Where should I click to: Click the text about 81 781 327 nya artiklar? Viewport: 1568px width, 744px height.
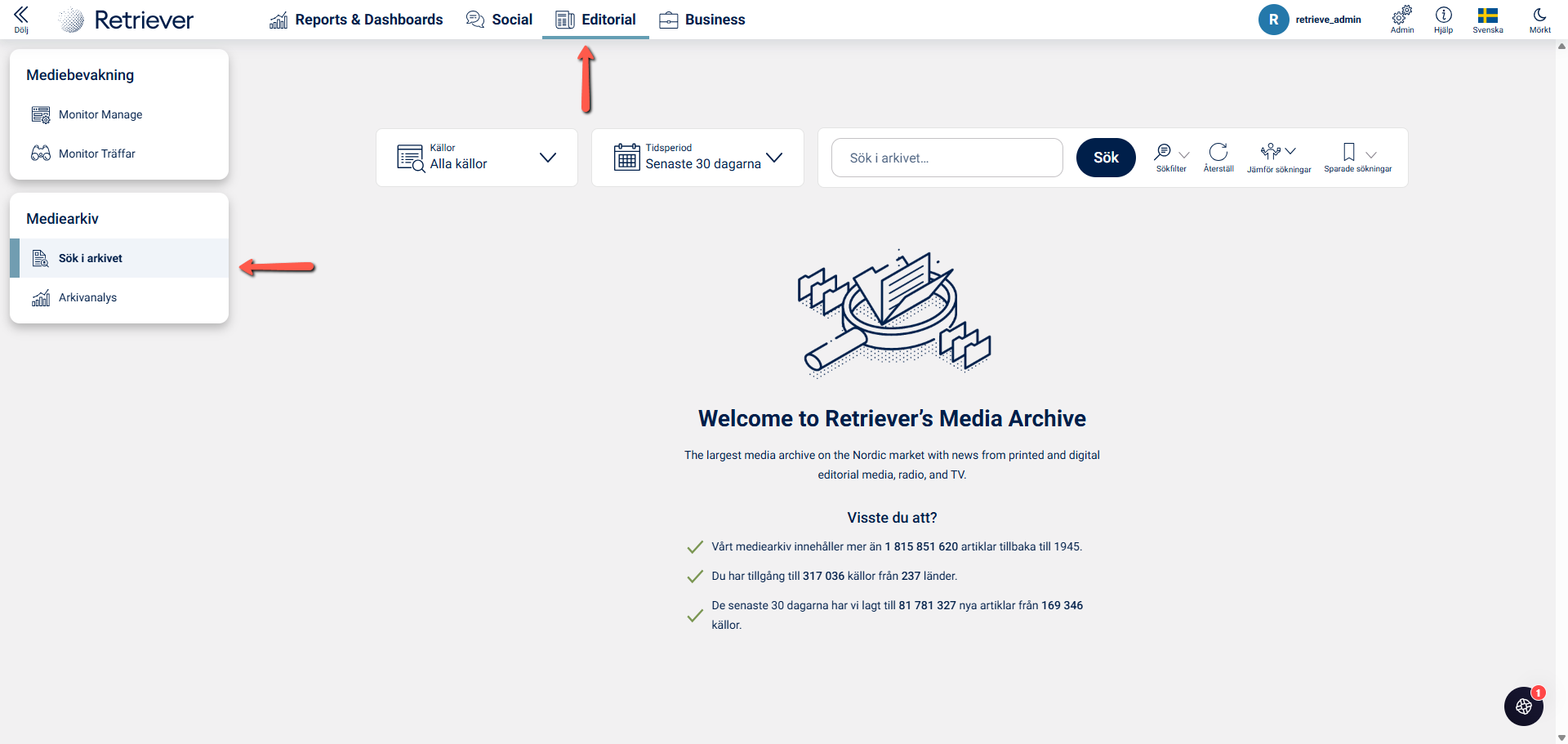[897, 615]
